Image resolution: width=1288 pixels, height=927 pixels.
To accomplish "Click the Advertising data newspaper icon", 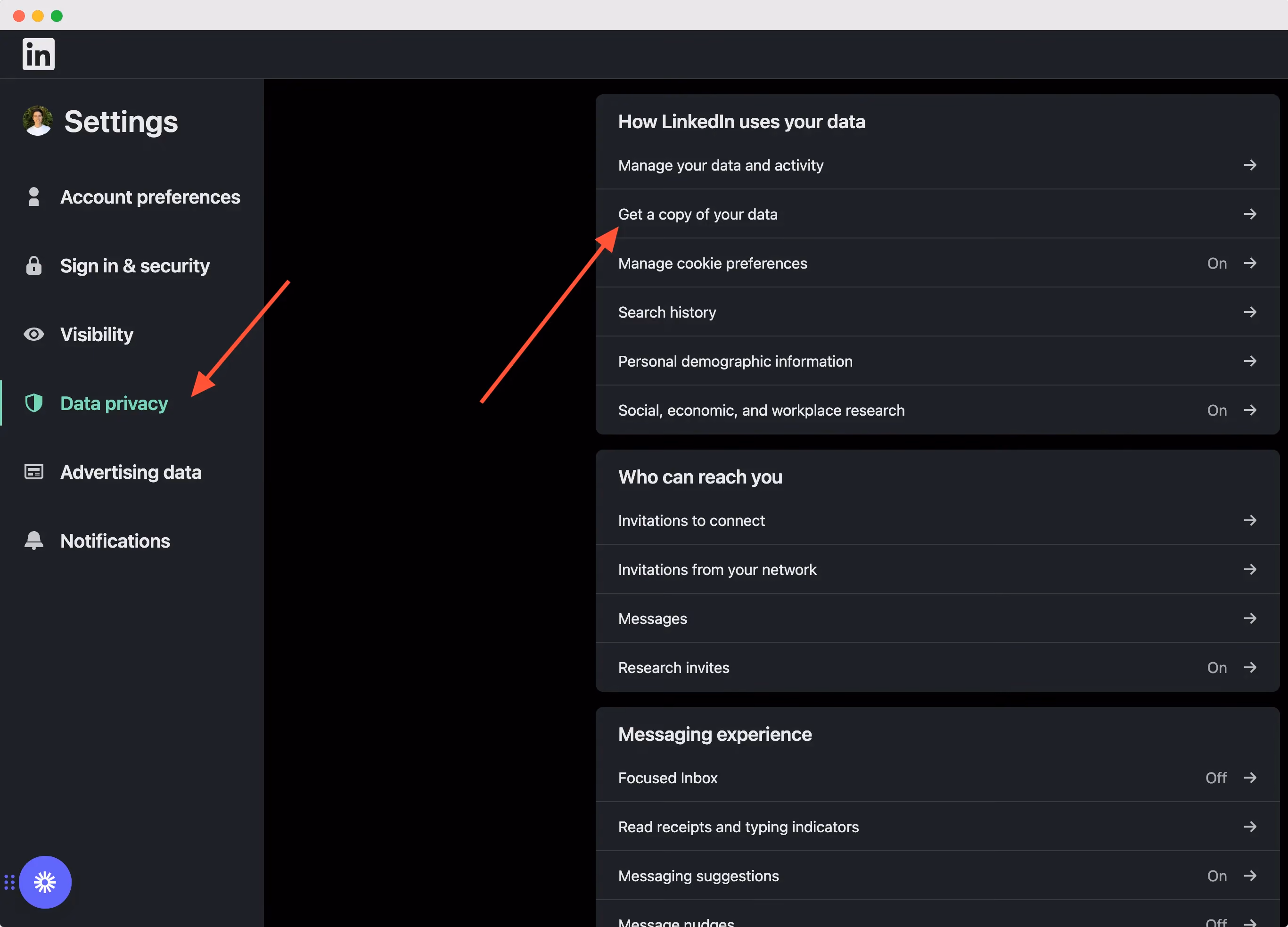I will click(x=34, y=472).
